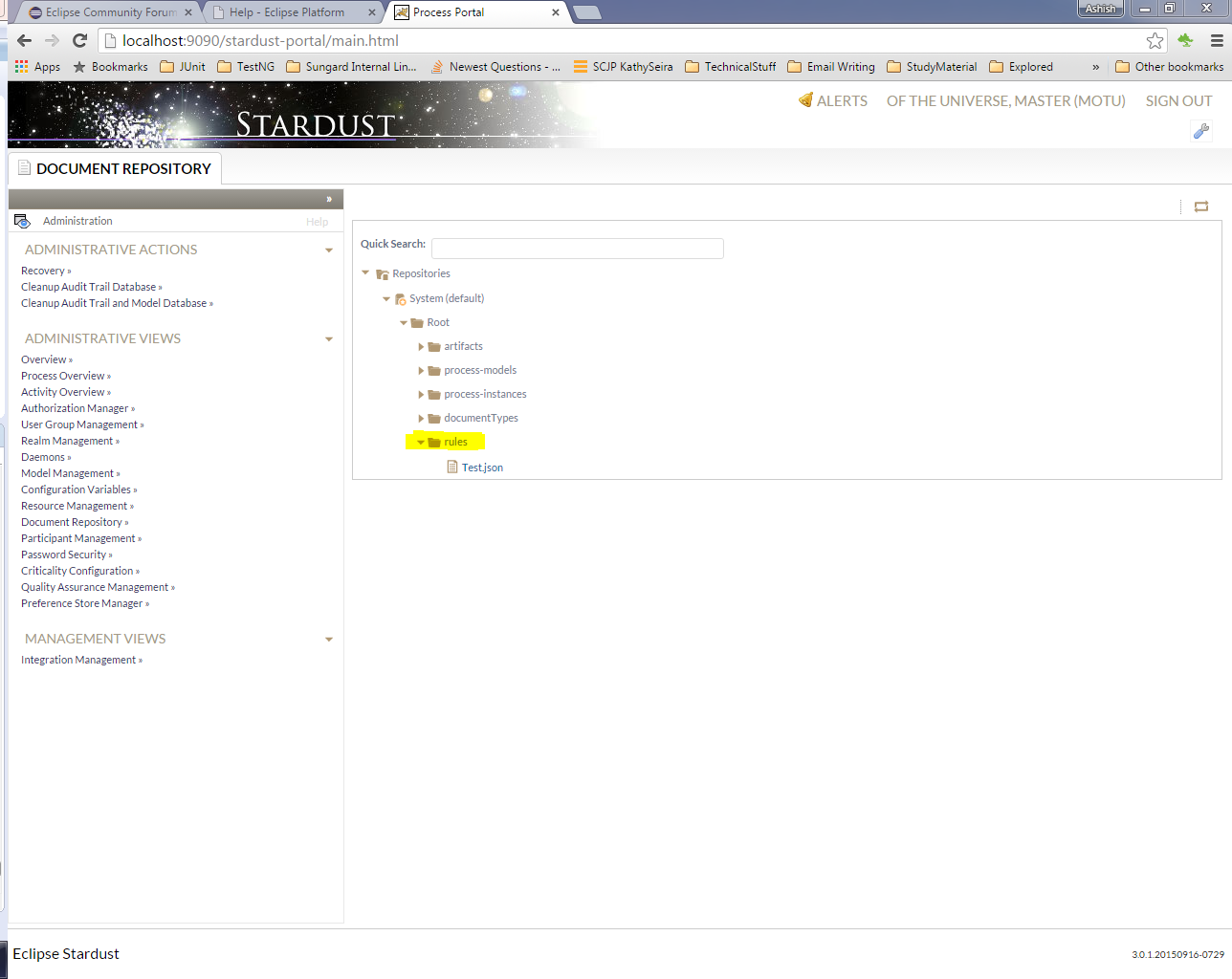Select the Test.json file

click(x=482, y=468)
